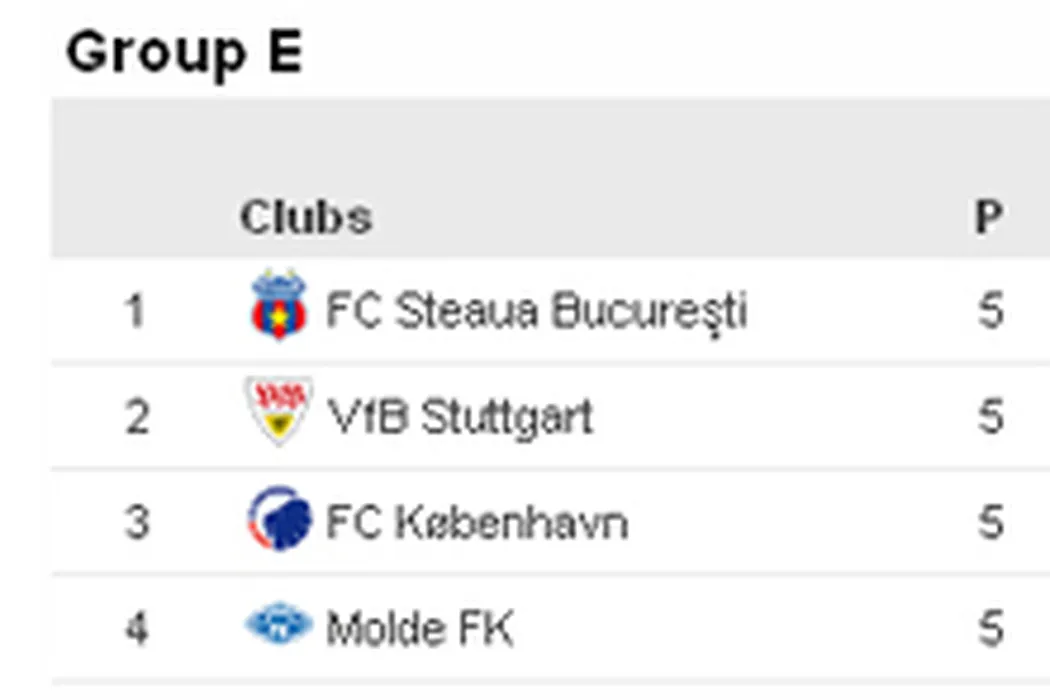Open the FC København club link

pyautogui.click(x=477, y=522)
